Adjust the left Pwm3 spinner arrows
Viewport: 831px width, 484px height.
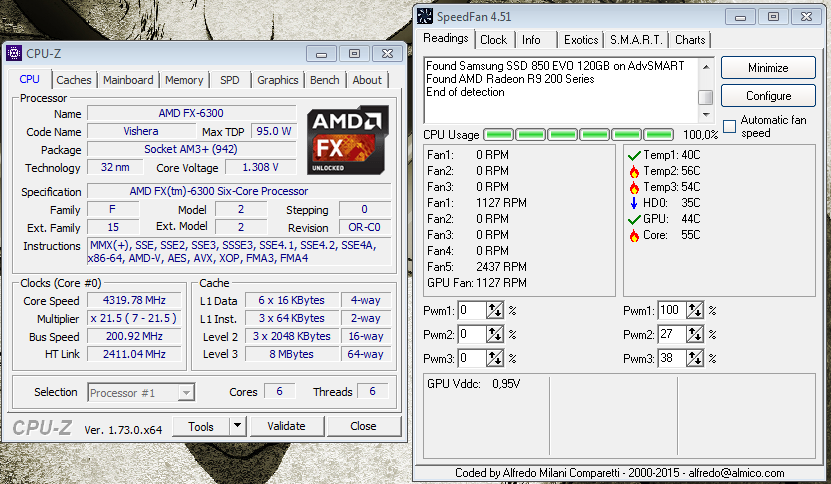click(x=494, y=358)
